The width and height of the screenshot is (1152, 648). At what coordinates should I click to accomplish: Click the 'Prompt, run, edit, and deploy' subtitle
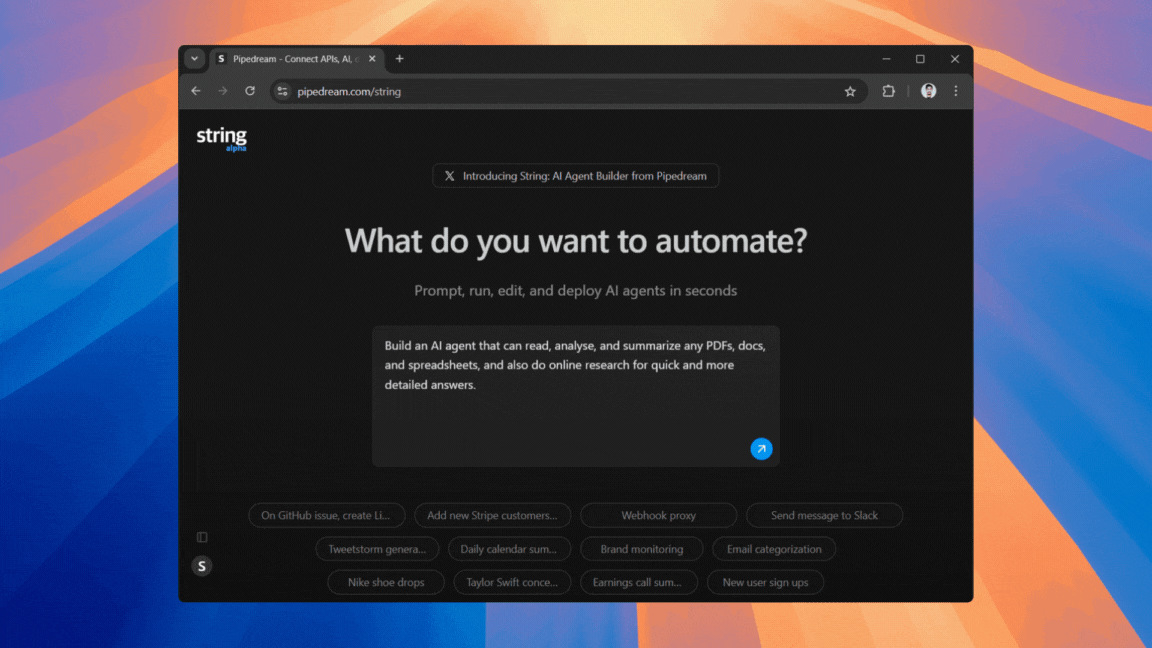click(x=575, y=290)
